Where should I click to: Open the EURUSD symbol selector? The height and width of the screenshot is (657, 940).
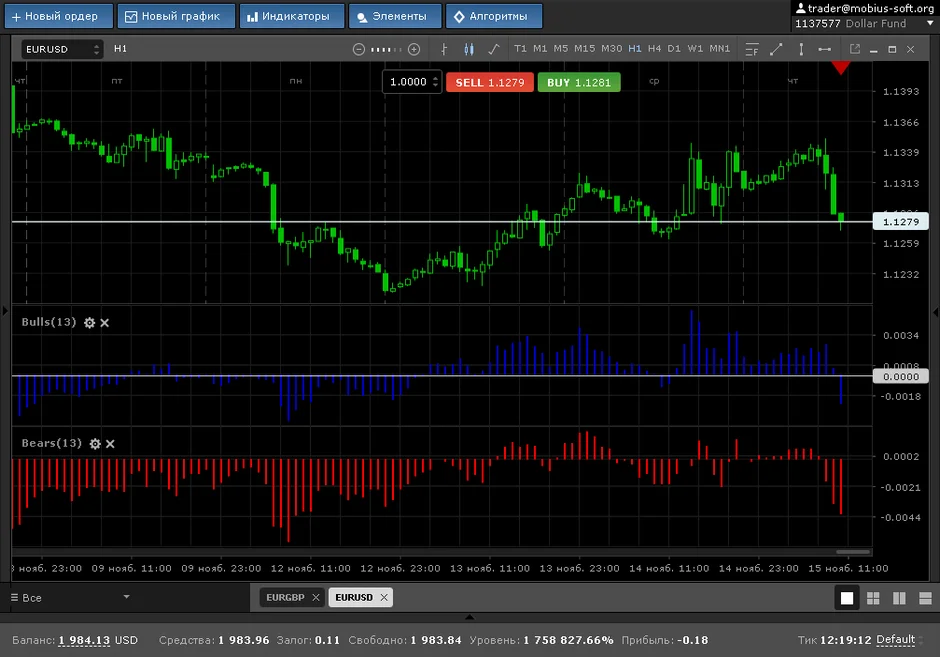pos(62,49)
